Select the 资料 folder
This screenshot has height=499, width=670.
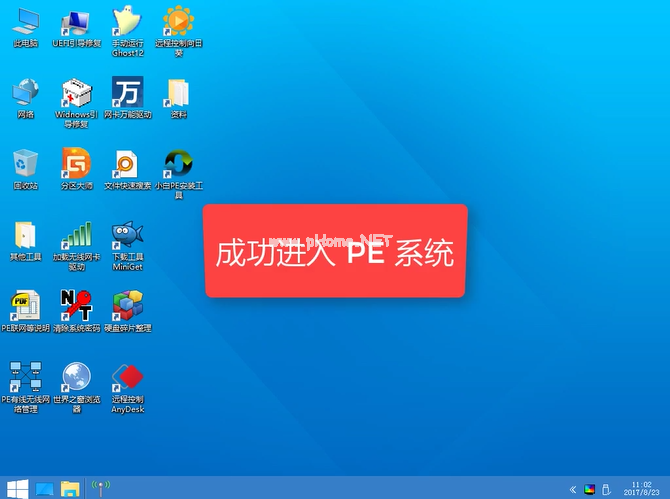pos(179,98)
